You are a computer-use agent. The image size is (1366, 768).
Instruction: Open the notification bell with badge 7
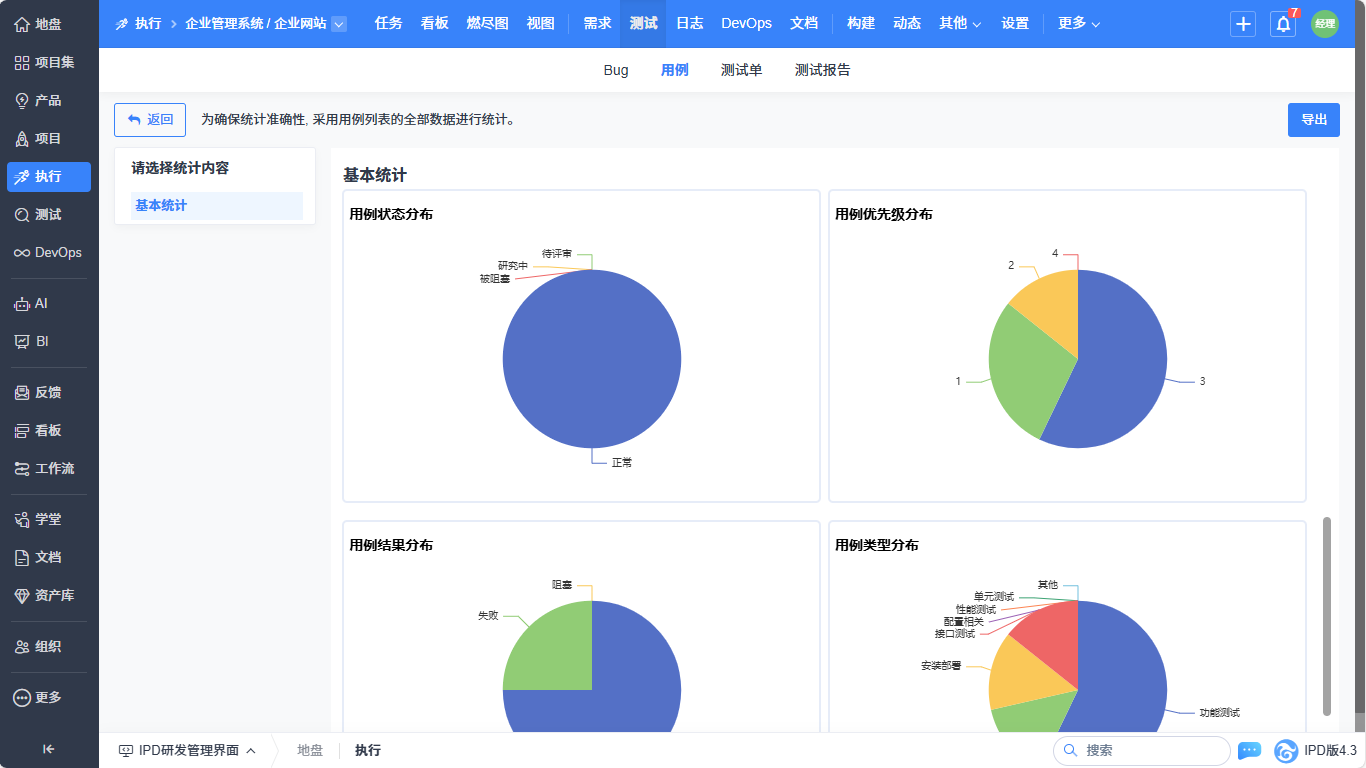click(1283, 24)
